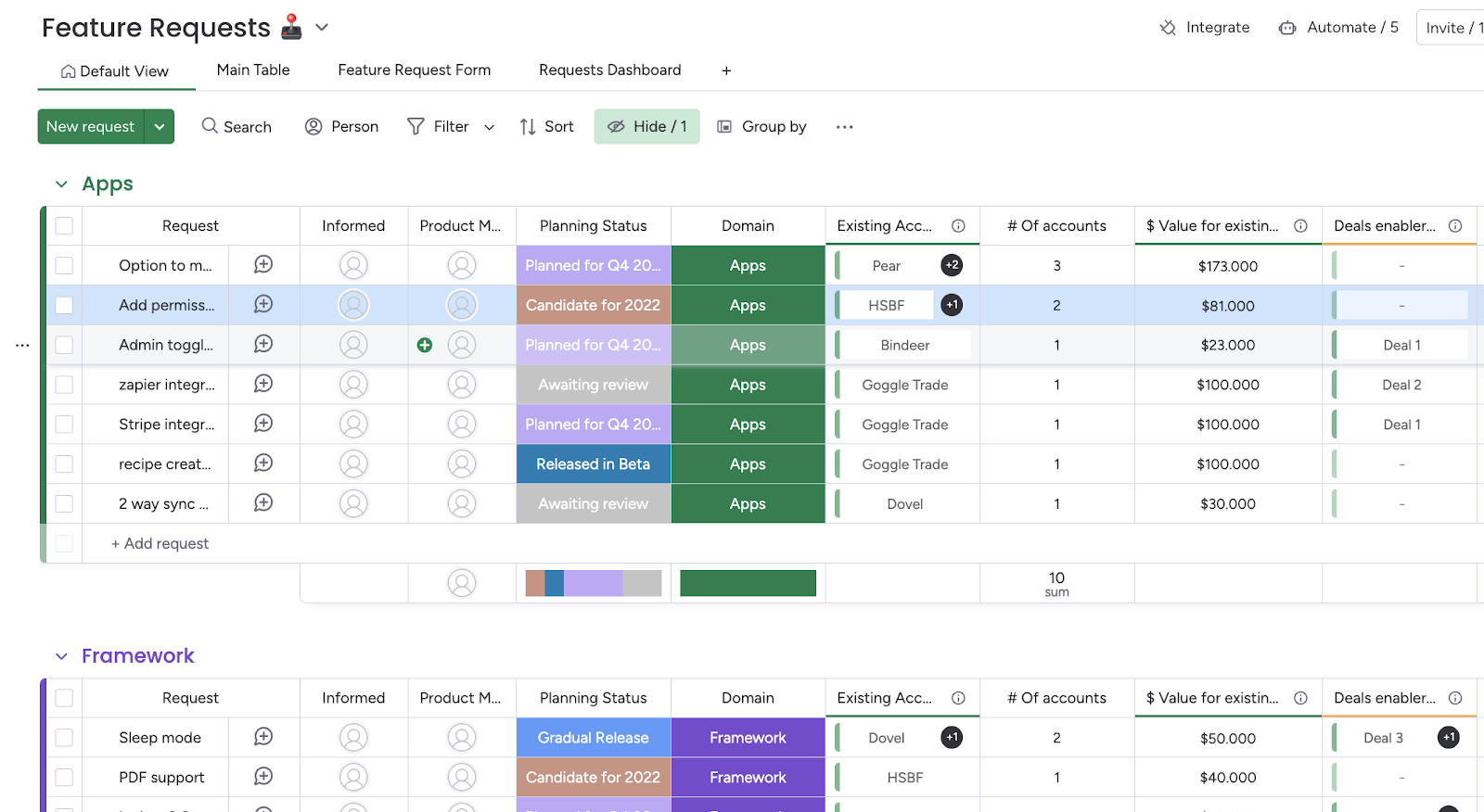
Task: Collapse the Apps group chevron
Action: [x=61, y=184]
